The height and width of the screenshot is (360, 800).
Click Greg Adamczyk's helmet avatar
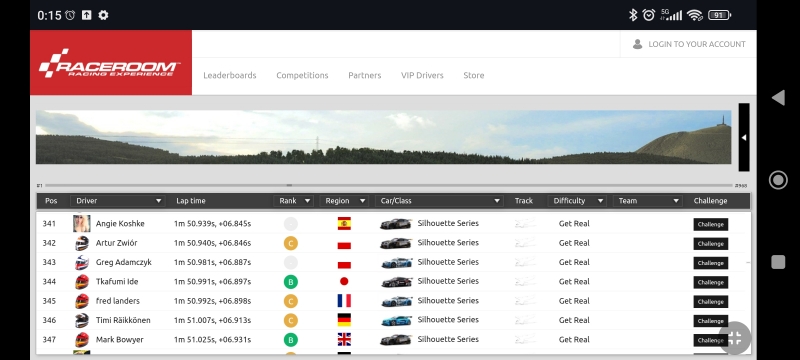click(x=82, y=263)
